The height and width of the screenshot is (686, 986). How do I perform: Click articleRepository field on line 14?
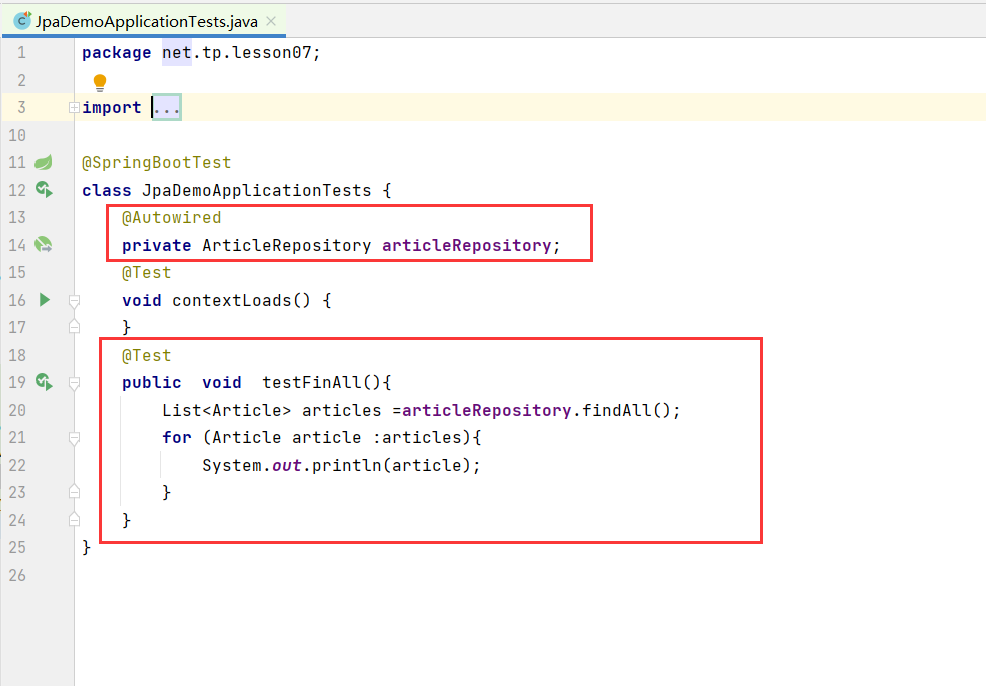pos(467,245)
